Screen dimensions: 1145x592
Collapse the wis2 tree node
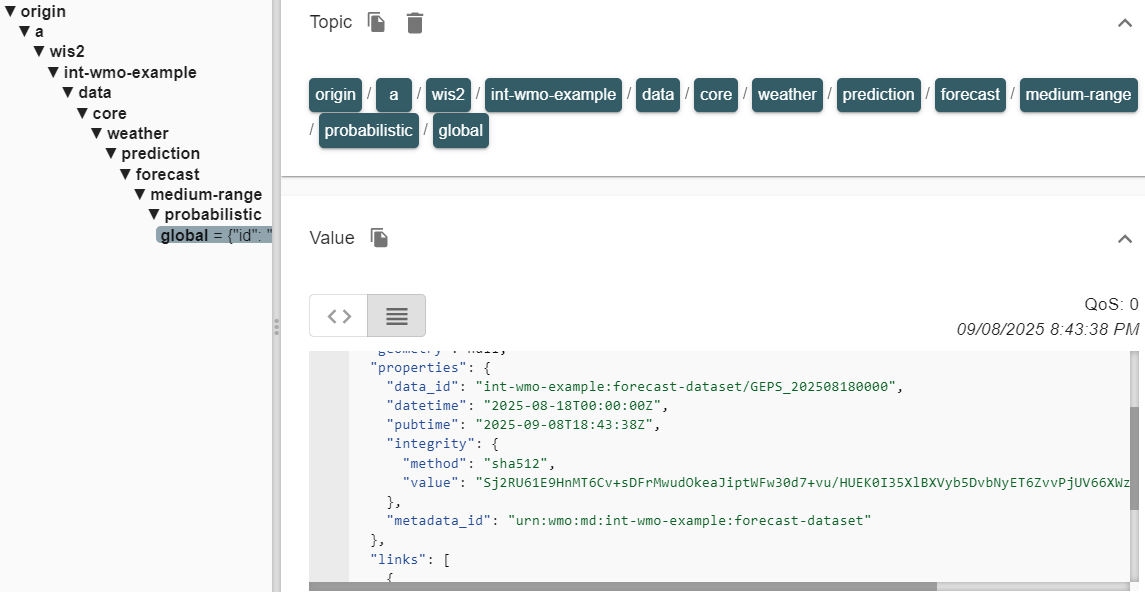pyautogui.click(x=39, y=52)
